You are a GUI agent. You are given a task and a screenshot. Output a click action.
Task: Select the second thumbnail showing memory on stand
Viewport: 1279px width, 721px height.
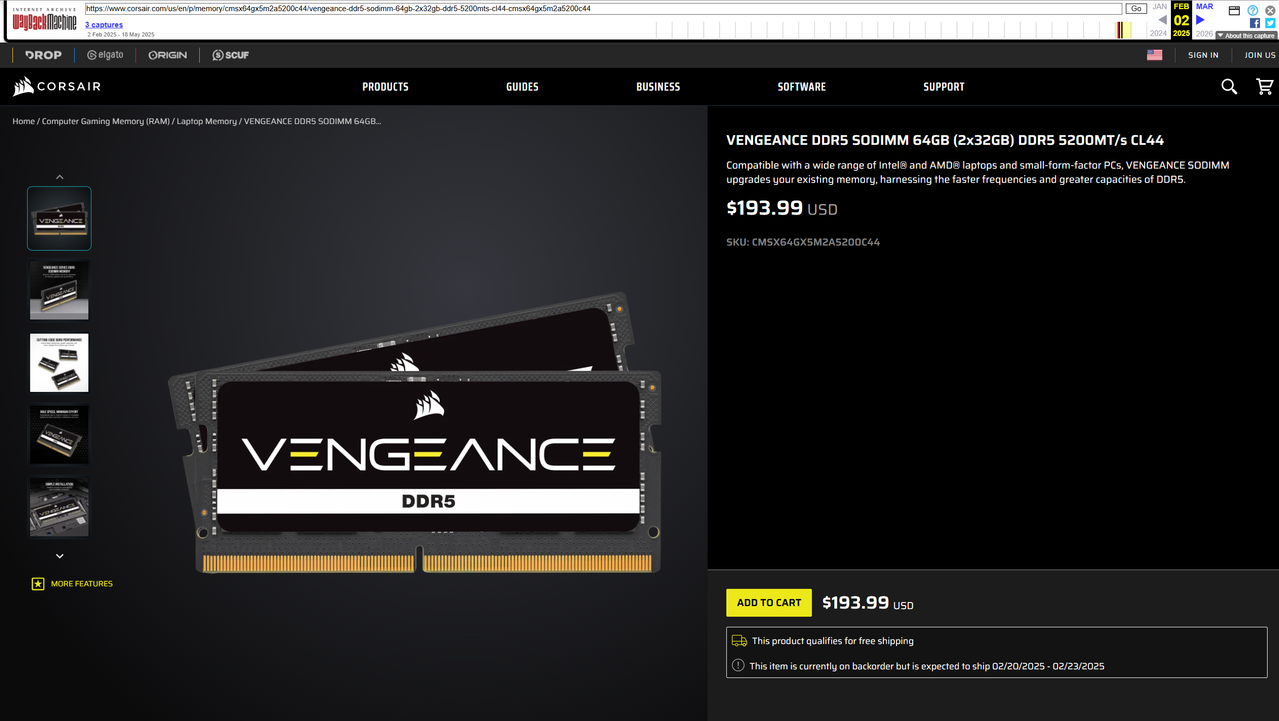tap(59, 290)
